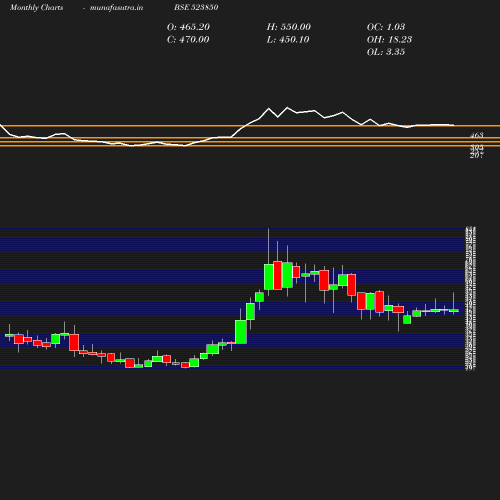Viewport: 500px width, 500px height.
Task: Click the 'OL: 3.35' reading
Action: point(386,52)
